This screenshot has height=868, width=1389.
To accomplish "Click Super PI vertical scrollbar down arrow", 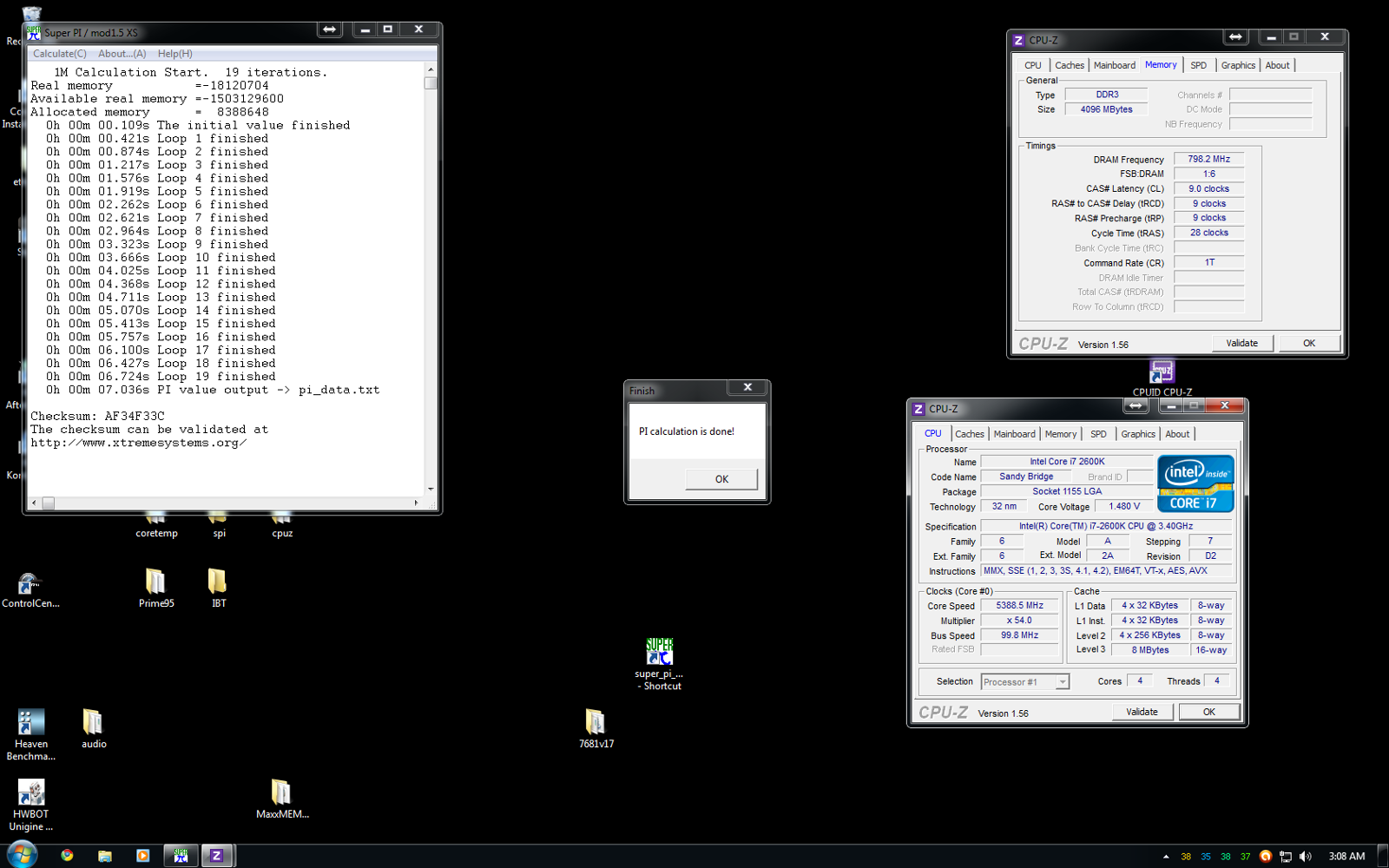I will (431, 490).
